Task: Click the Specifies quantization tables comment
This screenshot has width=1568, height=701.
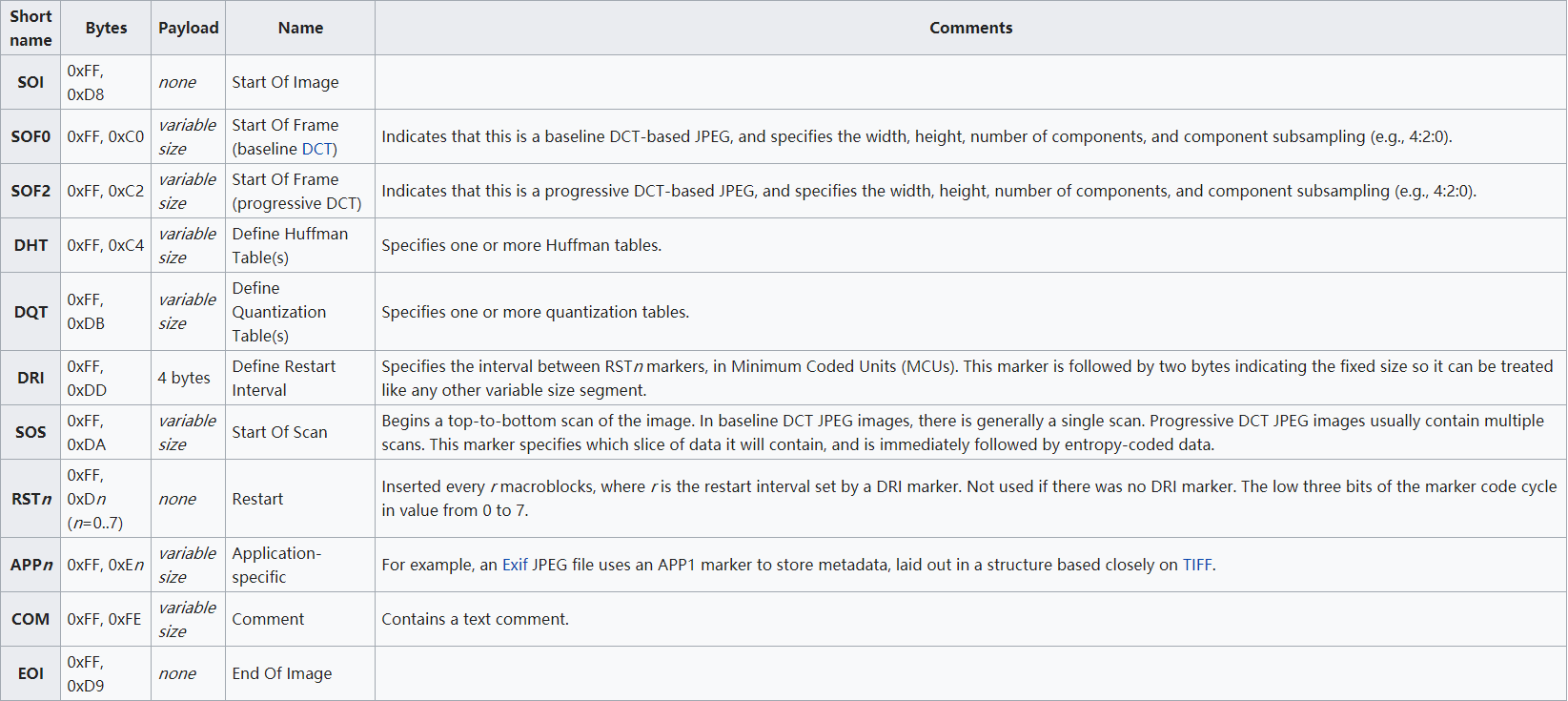Action: [535, 312]
